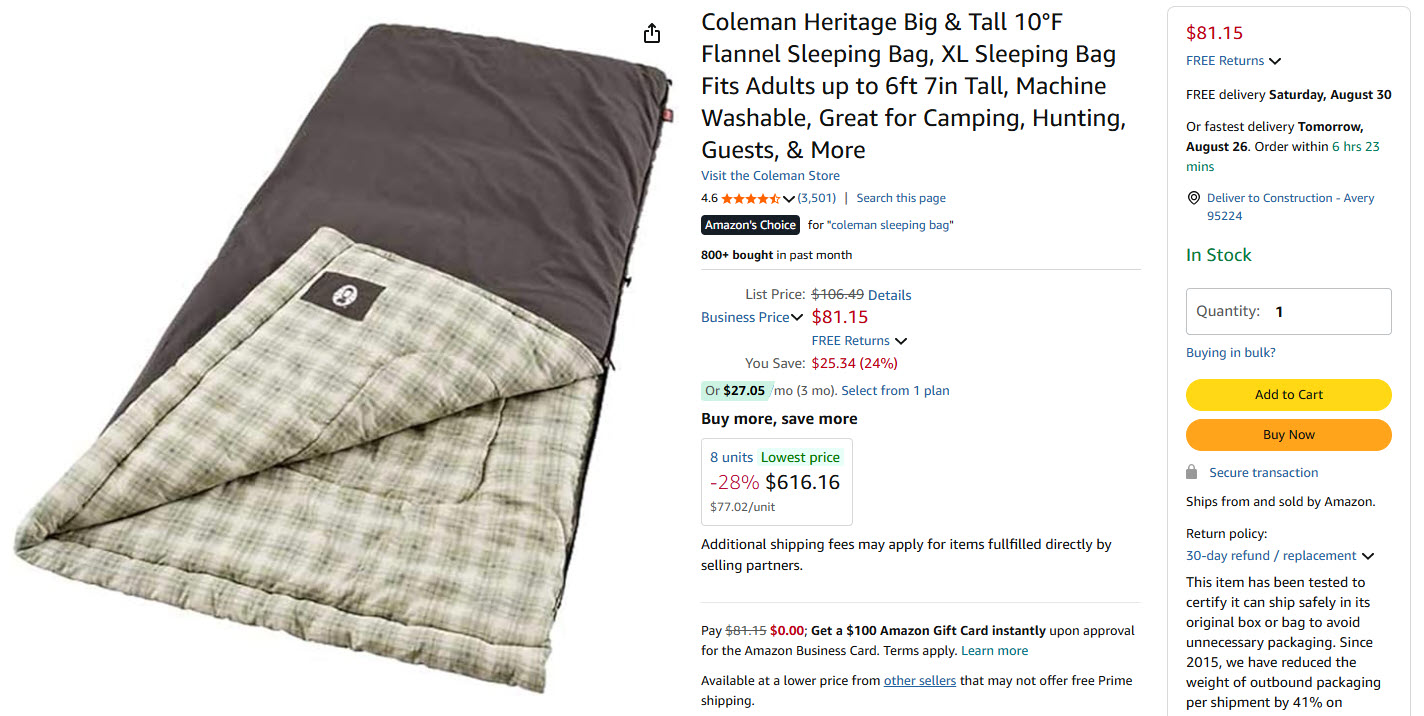Viewport: 1424px width, 716px height.
Task: Click the share icon above product image
Action: 652,33
